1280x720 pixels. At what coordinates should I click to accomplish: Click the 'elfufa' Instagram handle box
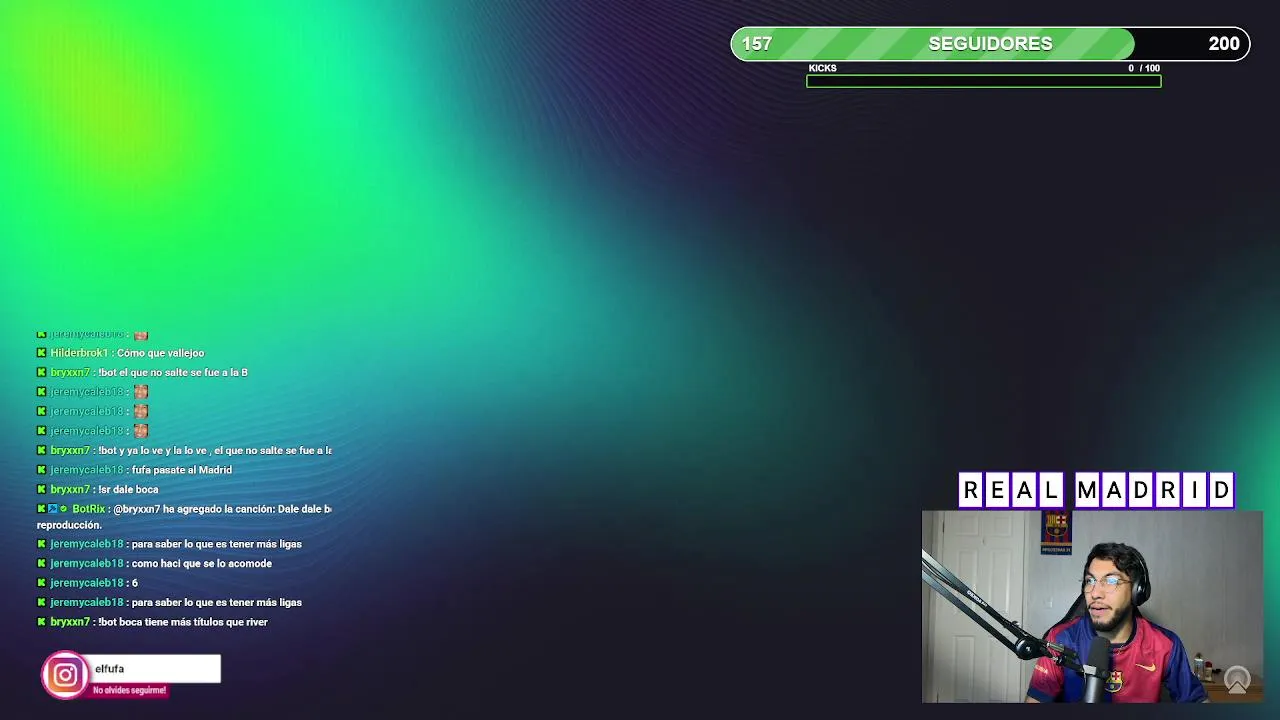[x=155, y=669]
